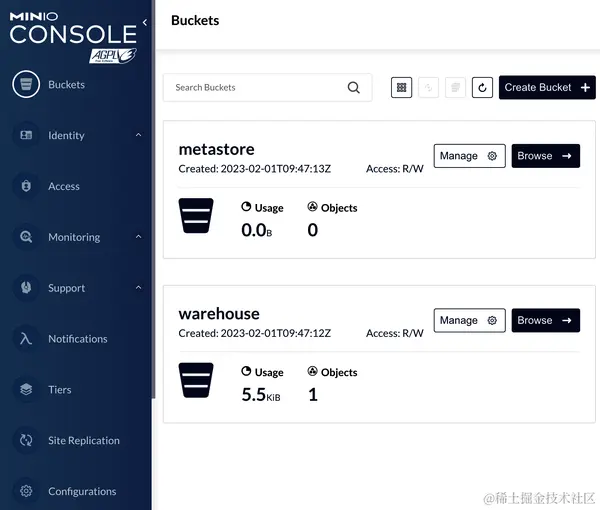Viewport: 600px width, 510px height.
Task: Click the Tiers layers icon
Action: [26, 389]
